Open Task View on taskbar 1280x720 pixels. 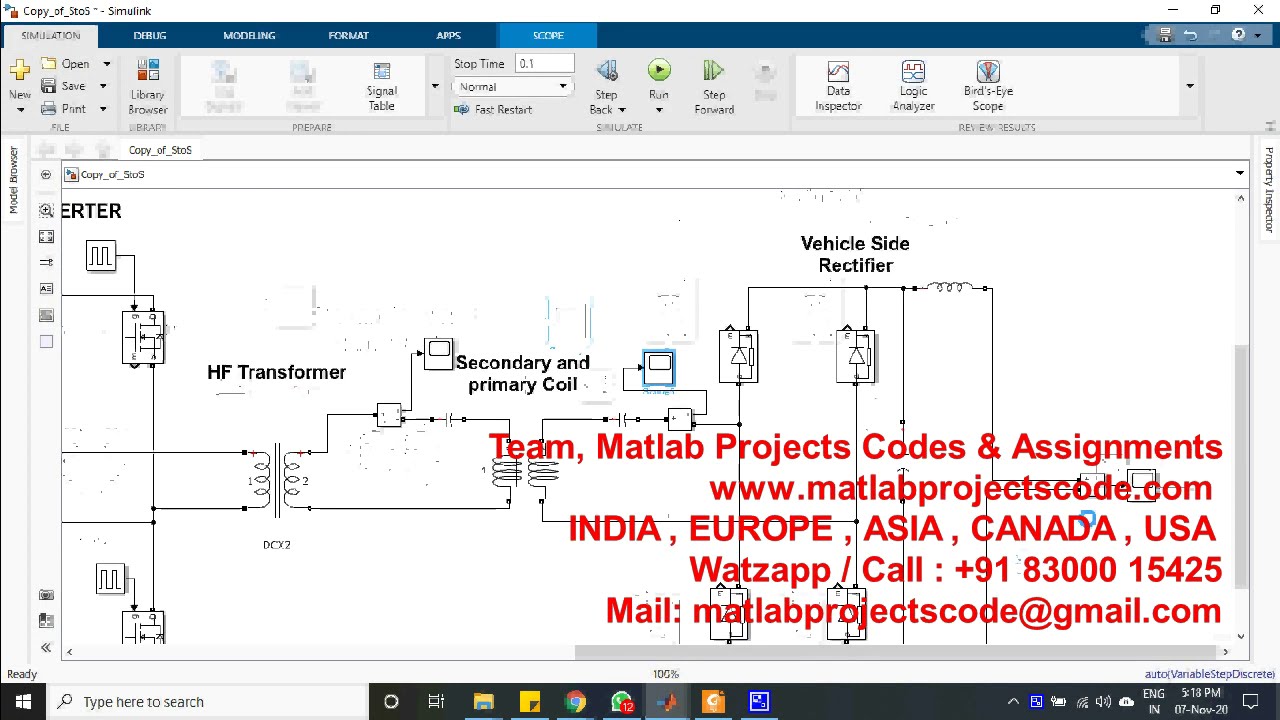point(436,702)
